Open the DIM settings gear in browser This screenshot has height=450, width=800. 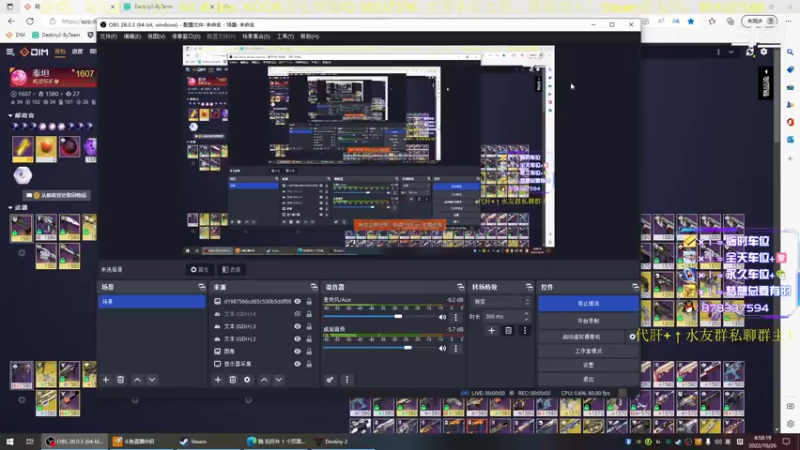[x=764, y=52]
